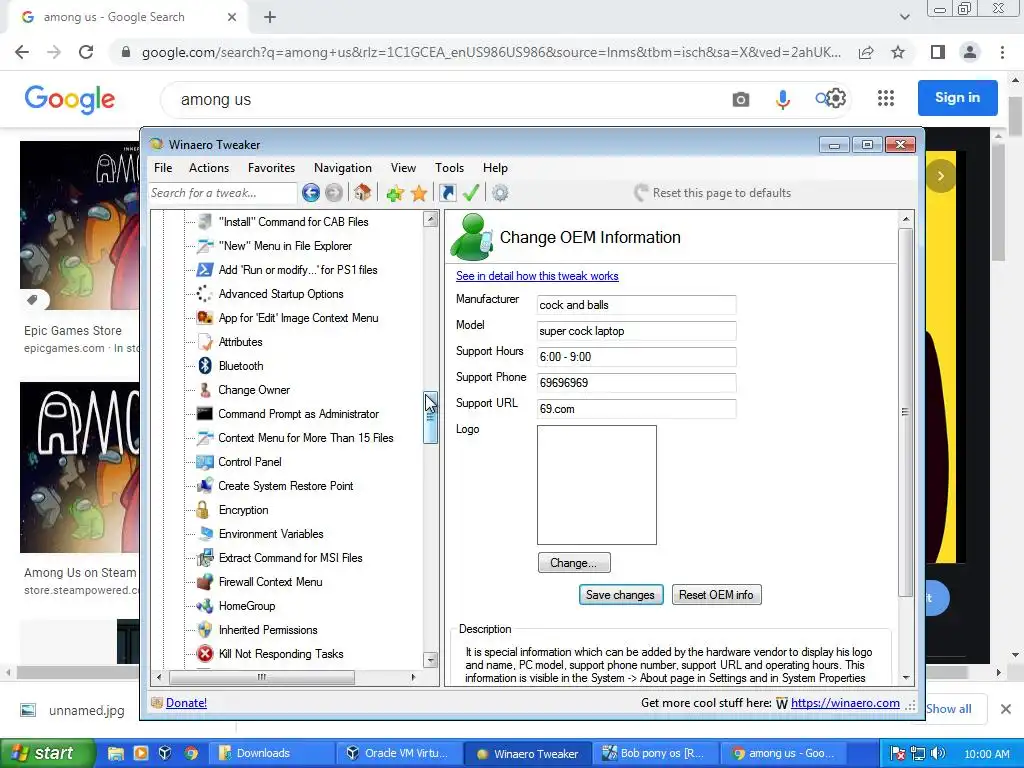Select Encryption tweak with padlock icon
The height and width of the screenshot is (768, 1024).
(243, 510)
